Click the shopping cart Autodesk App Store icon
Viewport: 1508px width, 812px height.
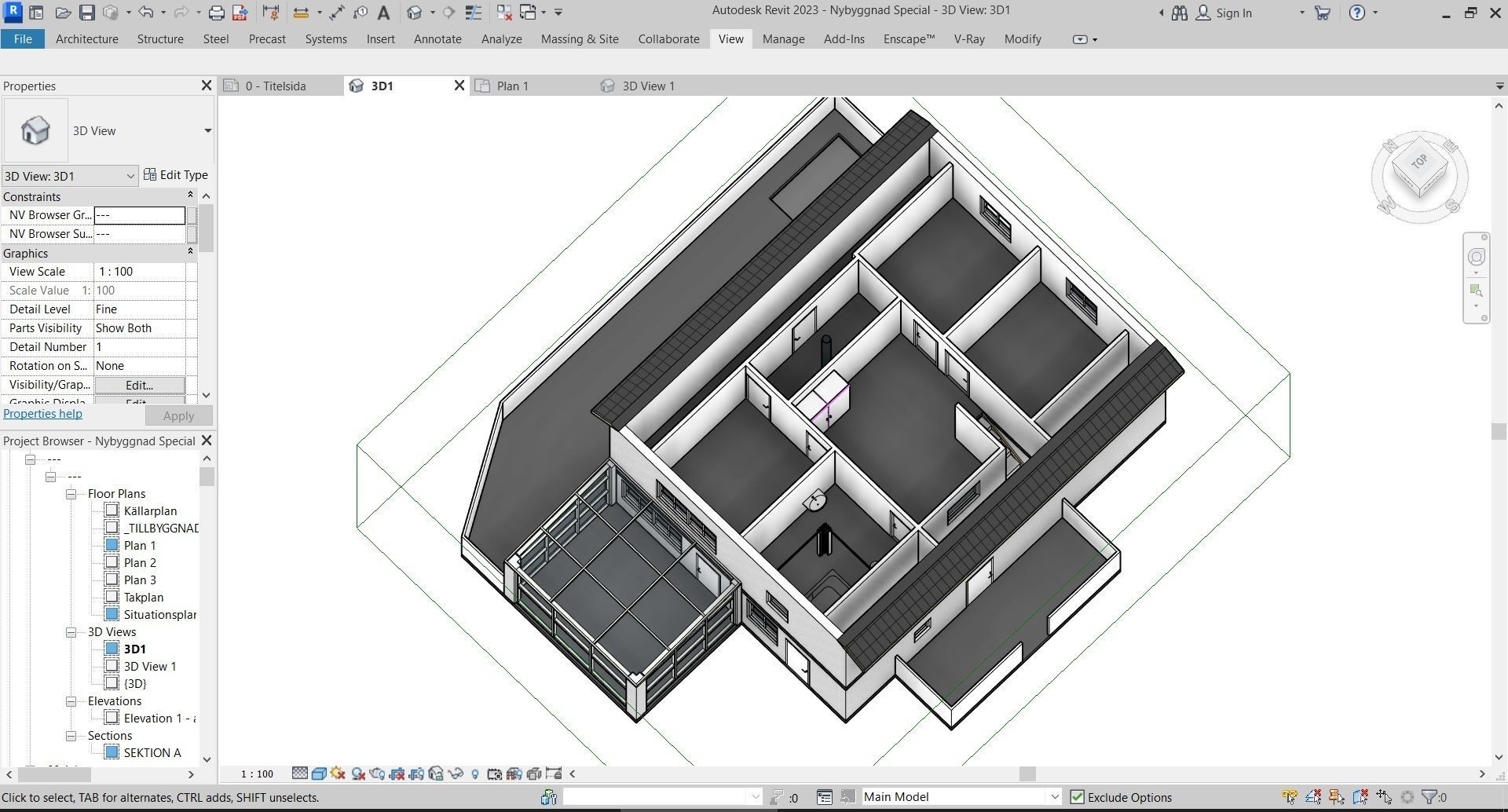[x=1323, y=13]
